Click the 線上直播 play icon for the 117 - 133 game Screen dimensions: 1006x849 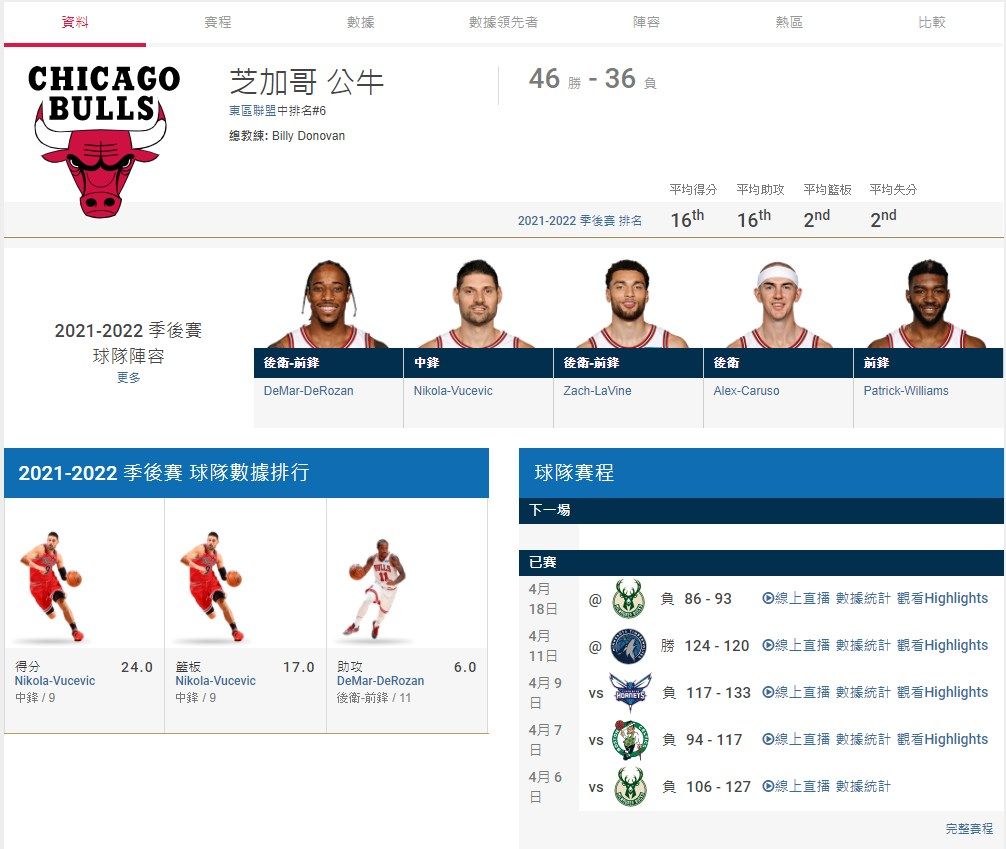(x=768, y=692)
